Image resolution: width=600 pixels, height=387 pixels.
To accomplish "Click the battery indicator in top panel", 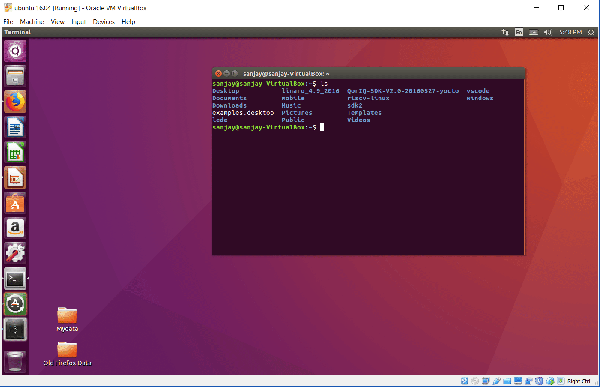I will click(x=533, y=32).
